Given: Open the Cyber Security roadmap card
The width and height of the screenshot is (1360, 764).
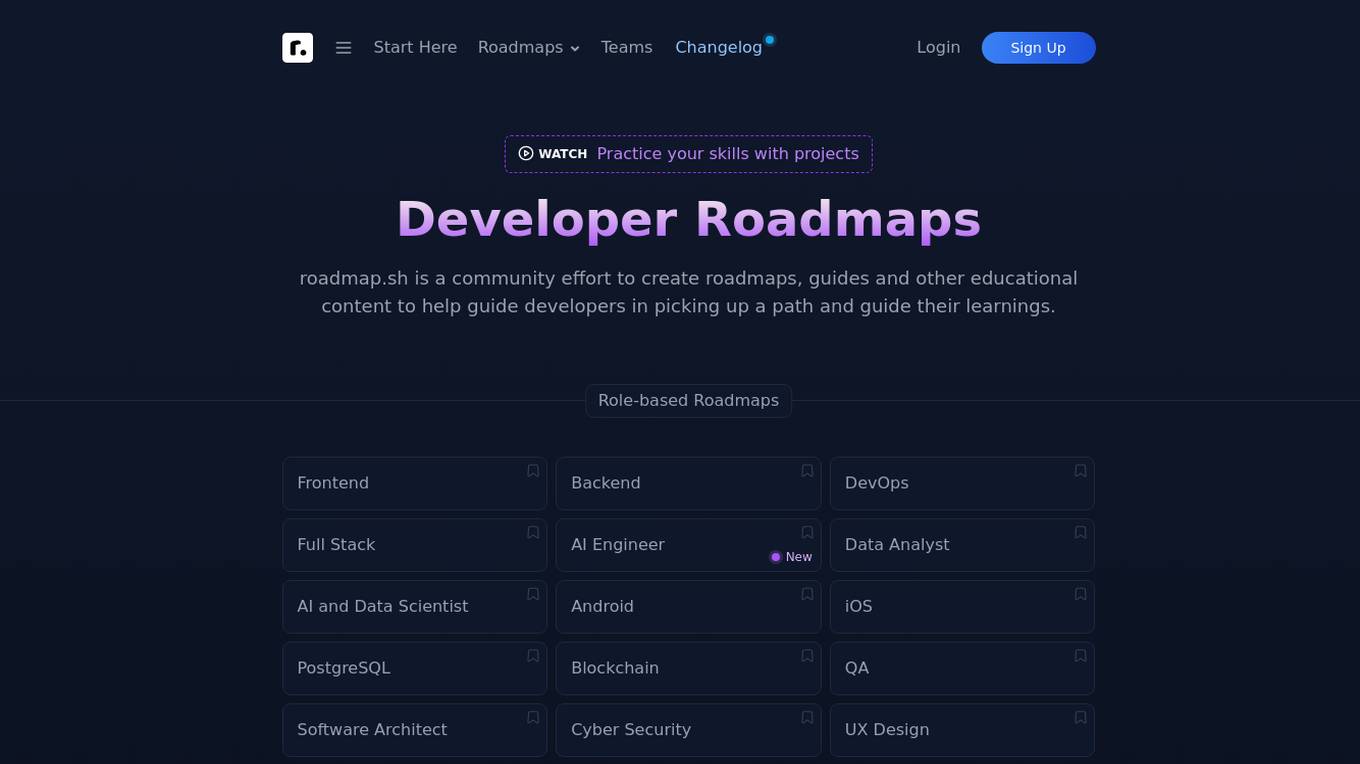Looking at the screenshot, I should [688, 730].
